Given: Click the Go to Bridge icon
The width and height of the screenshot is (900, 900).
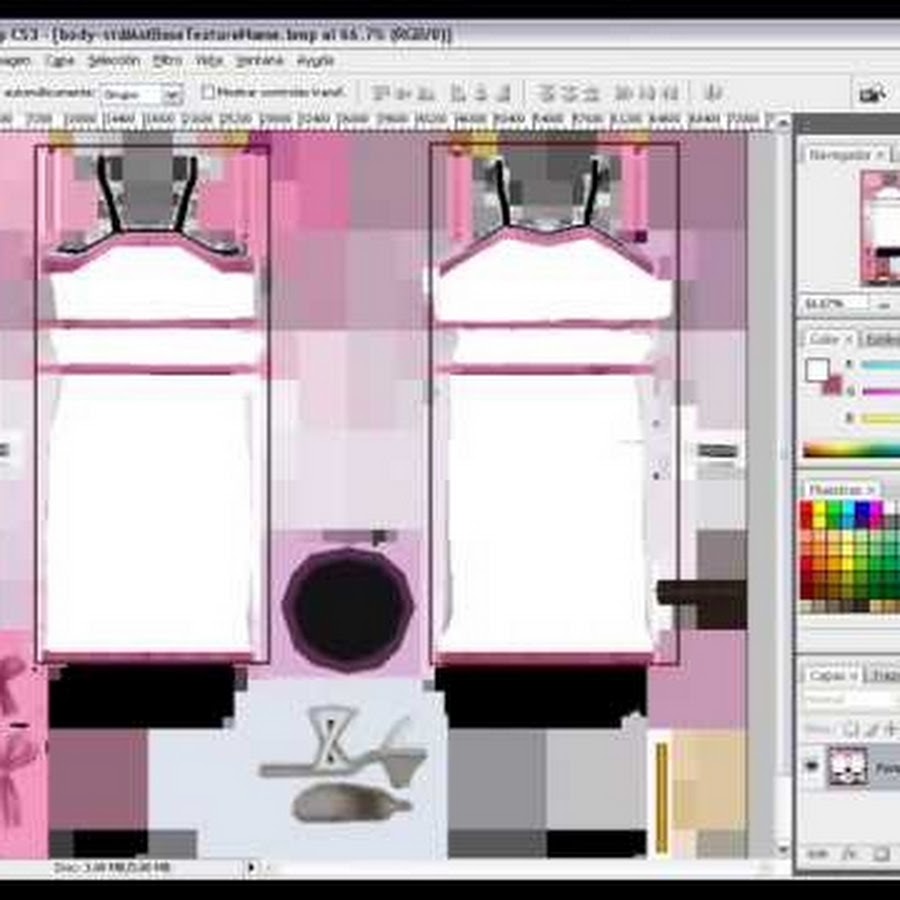Looking at the screenshot, I should click(871, 94).
